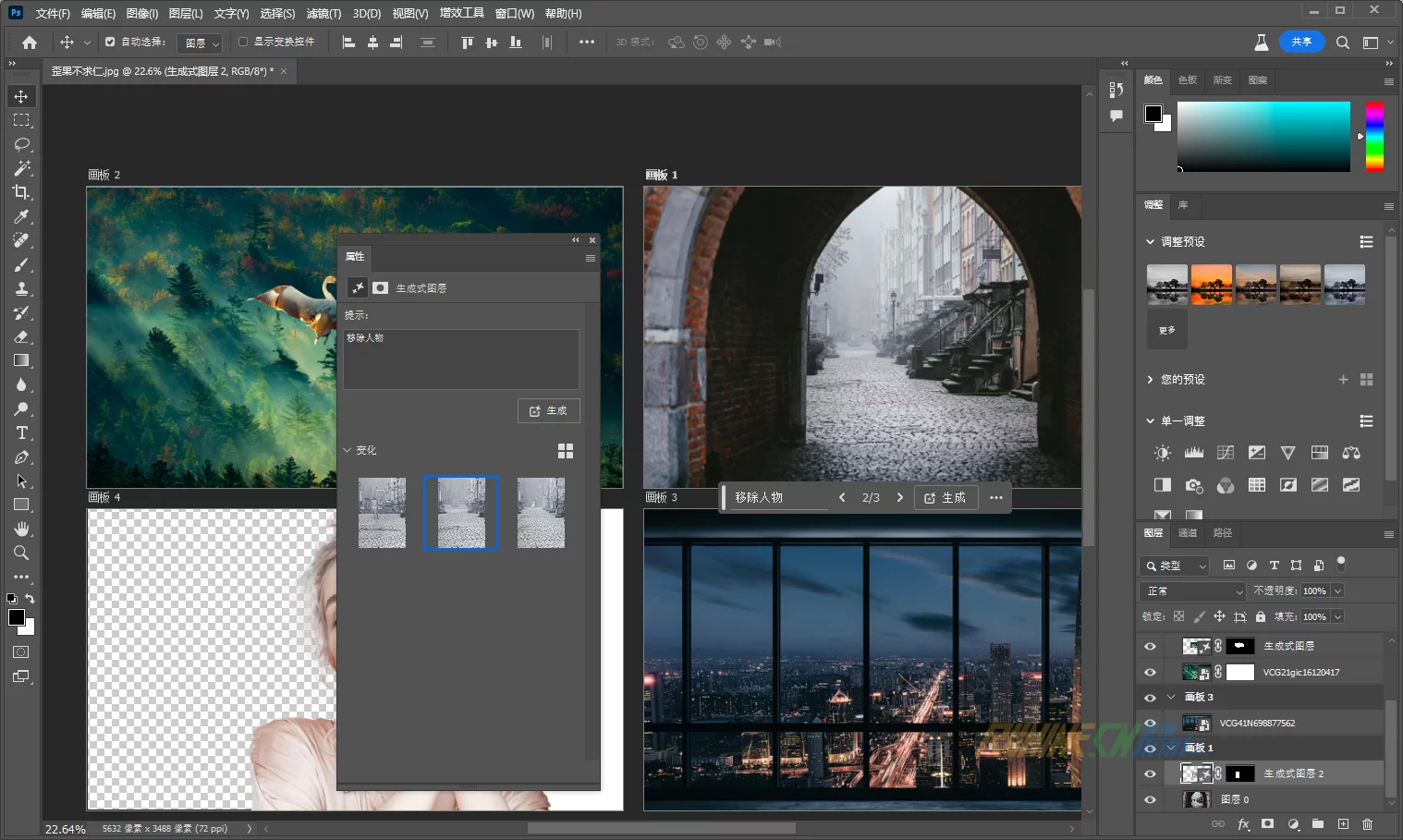The height and width of the screenshot is (840, 1403).
Task: Toggle the auto-select checkbox
Action: (x=110, y=42)
